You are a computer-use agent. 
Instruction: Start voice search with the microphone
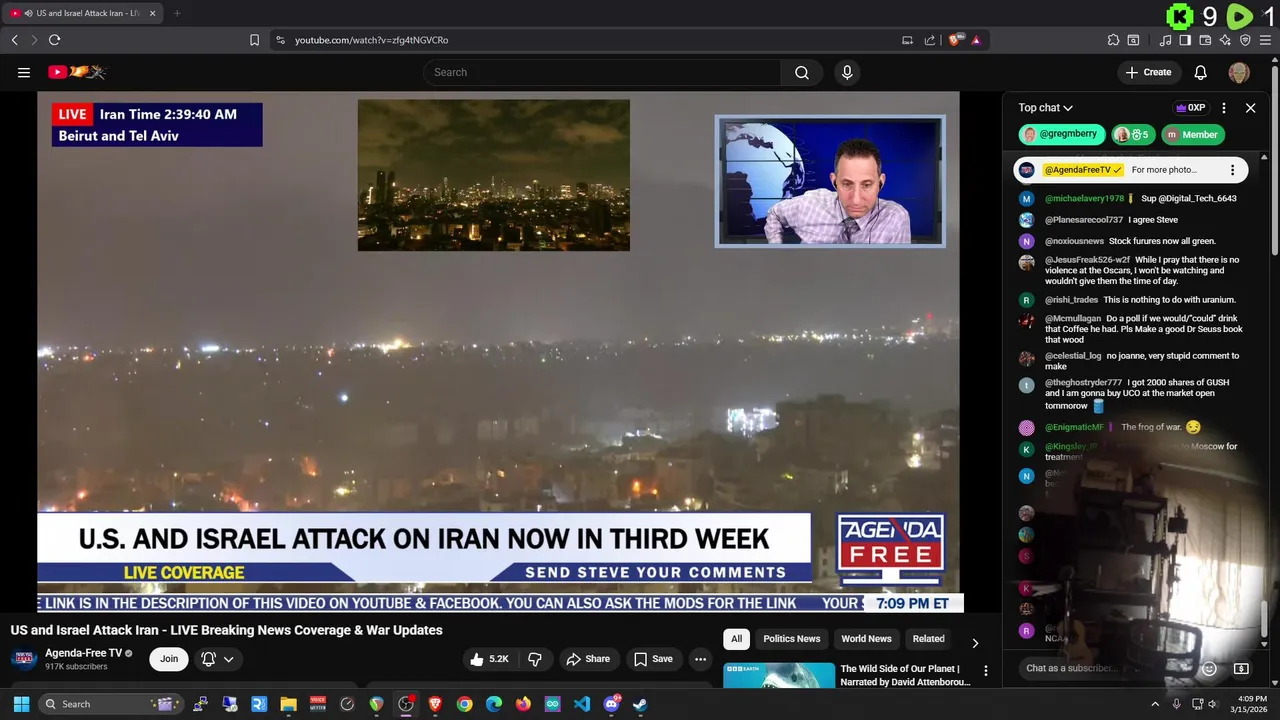(847, 72)
